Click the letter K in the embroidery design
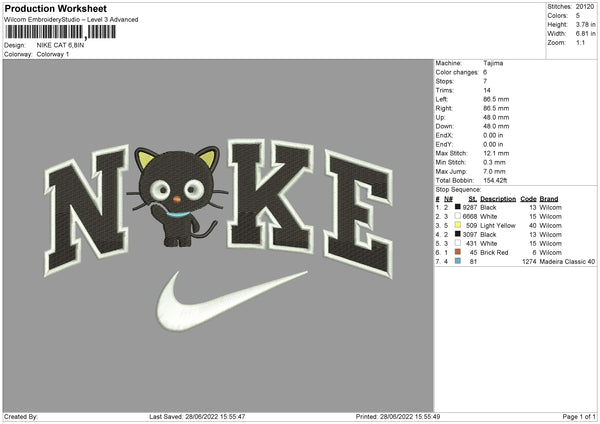The image size is (600, 424). pos(270,196)
